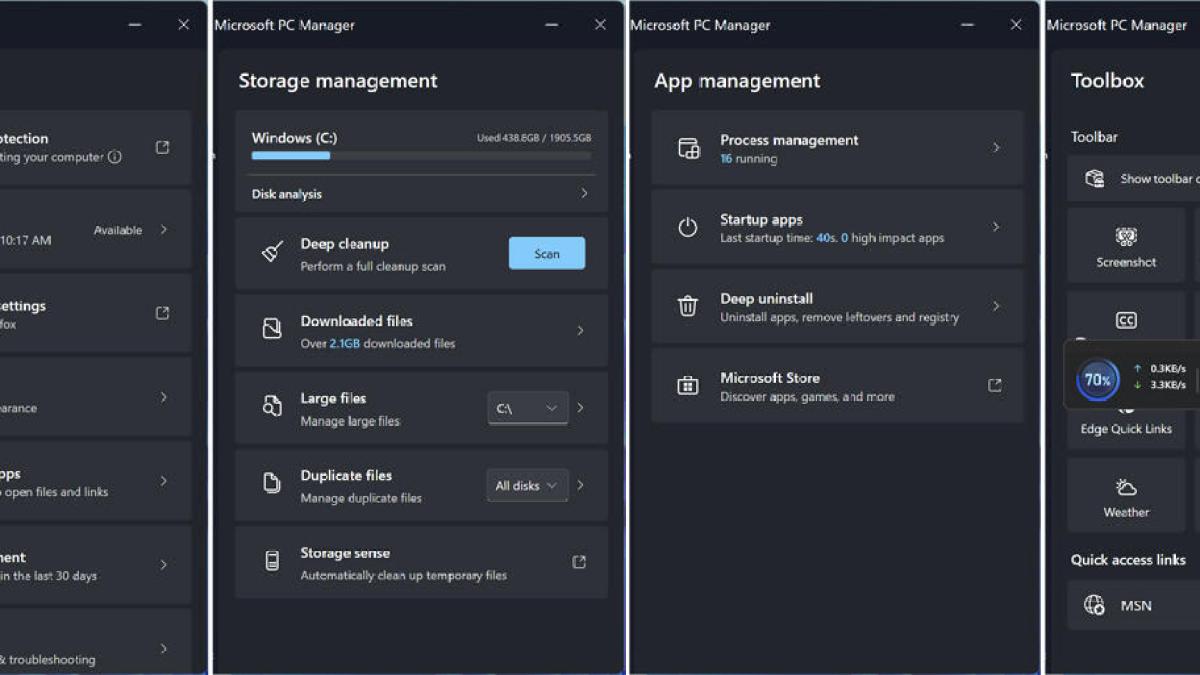Expand Startup apps with its chevron
Screen dimensions: 1200x675
(x=996, y=227)
